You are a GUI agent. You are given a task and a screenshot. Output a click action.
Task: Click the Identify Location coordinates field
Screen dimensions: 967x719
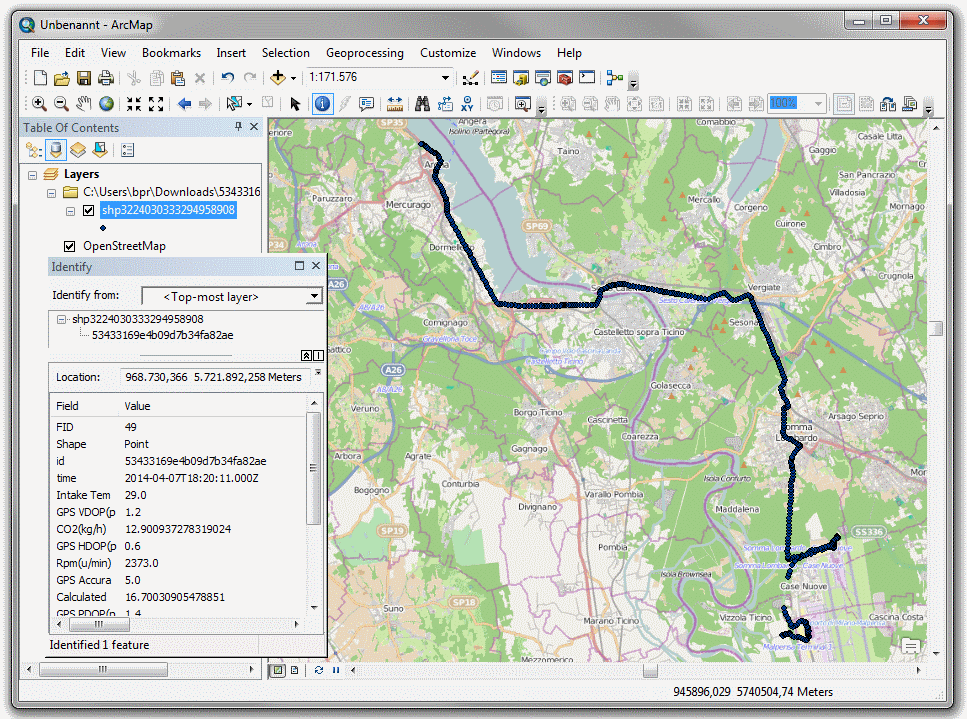(x=213, y=377)
